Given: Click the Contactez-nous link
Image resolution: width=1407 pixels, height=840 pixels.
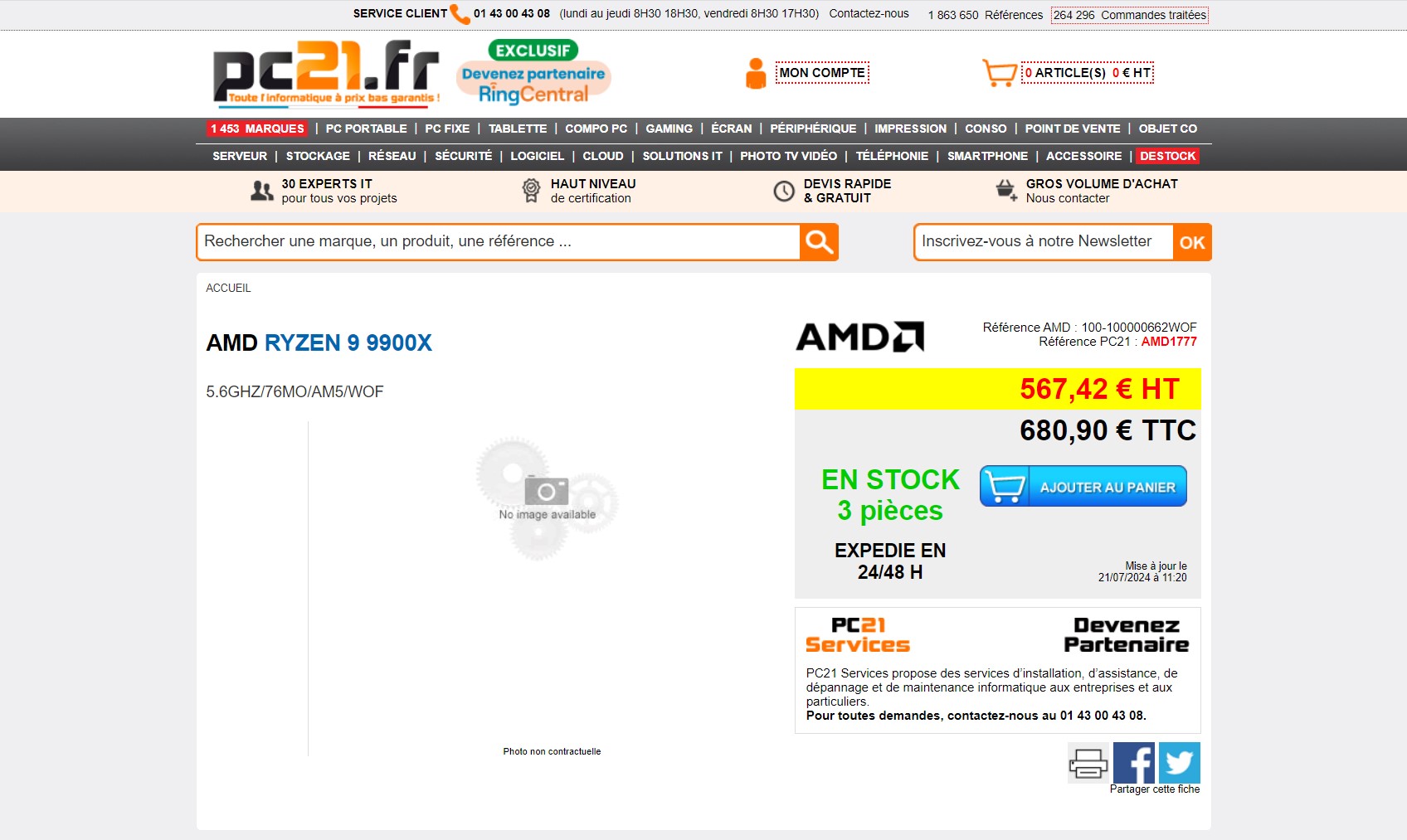Looking at the screenshot, I should pos(869,13).
